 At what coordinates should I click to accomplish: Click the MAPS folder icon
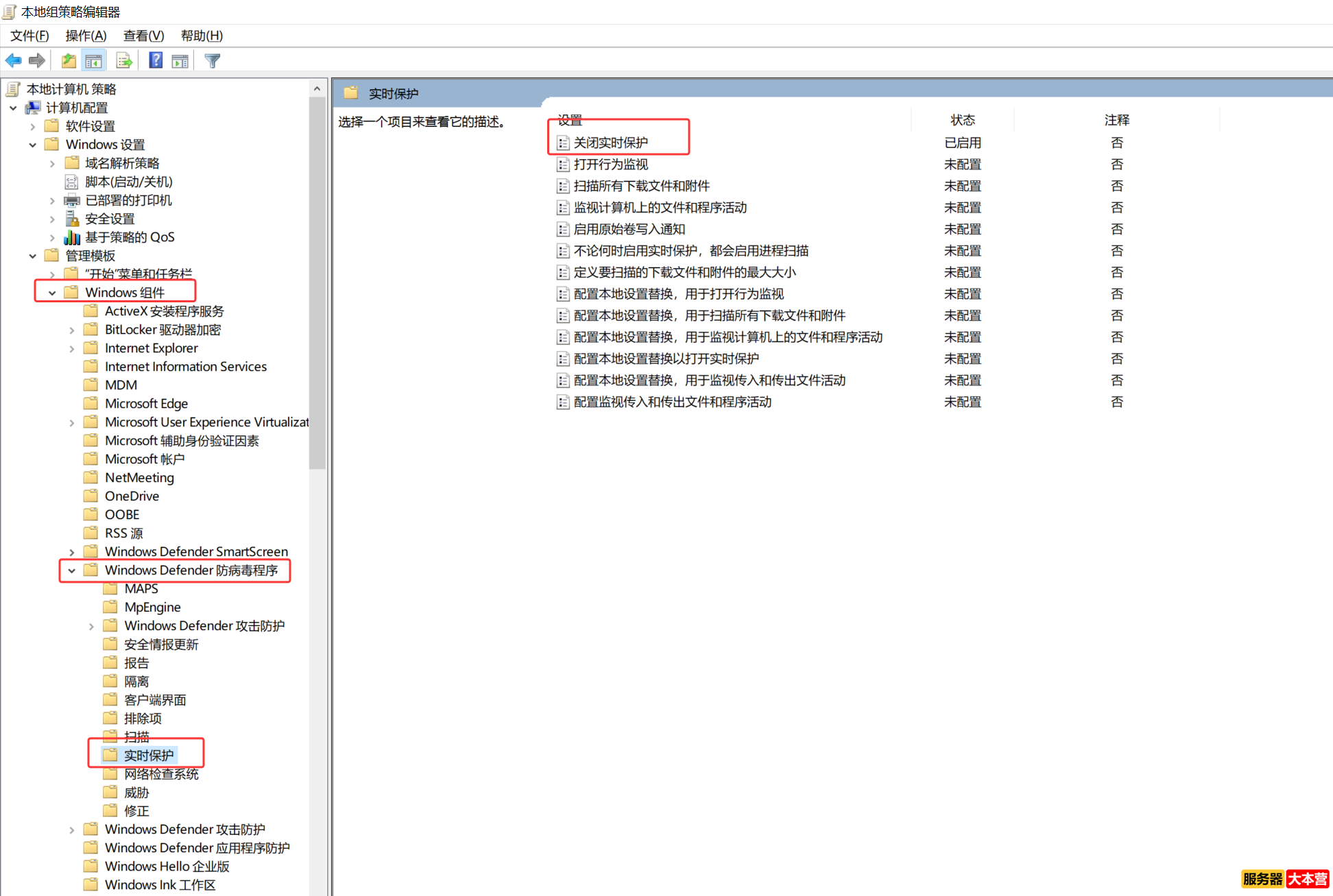[x=110, y=588]
